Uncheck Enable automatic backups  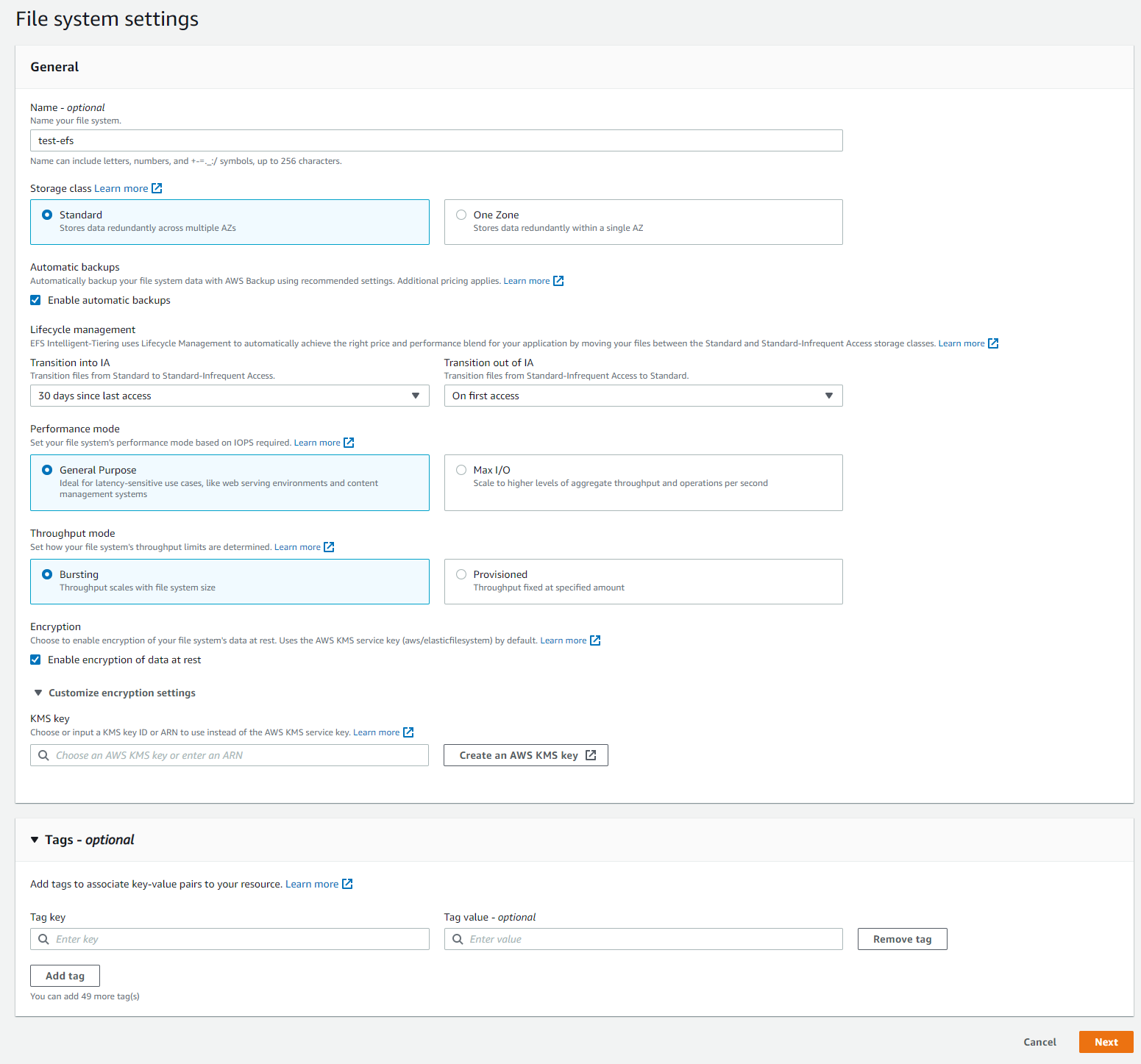click(x=35, y=299)
